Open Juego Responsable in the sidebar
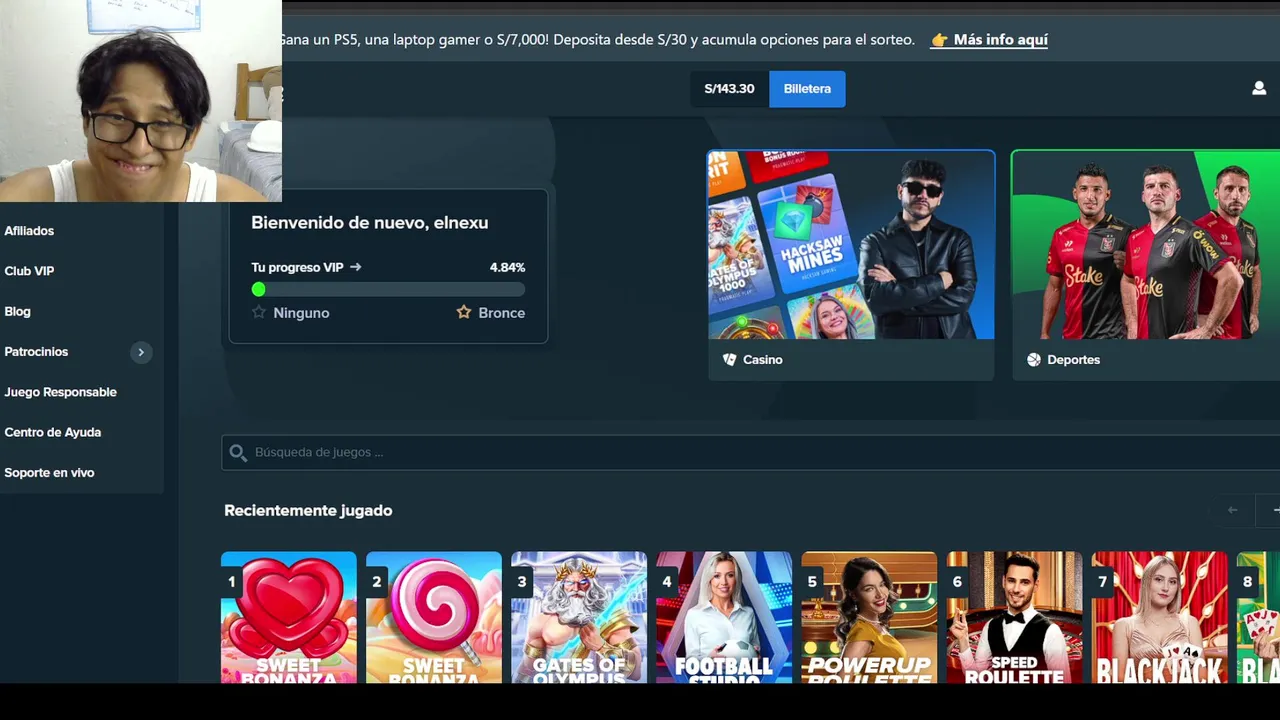This screenshot has width=1280, height=720. click(x=60, y=392)
